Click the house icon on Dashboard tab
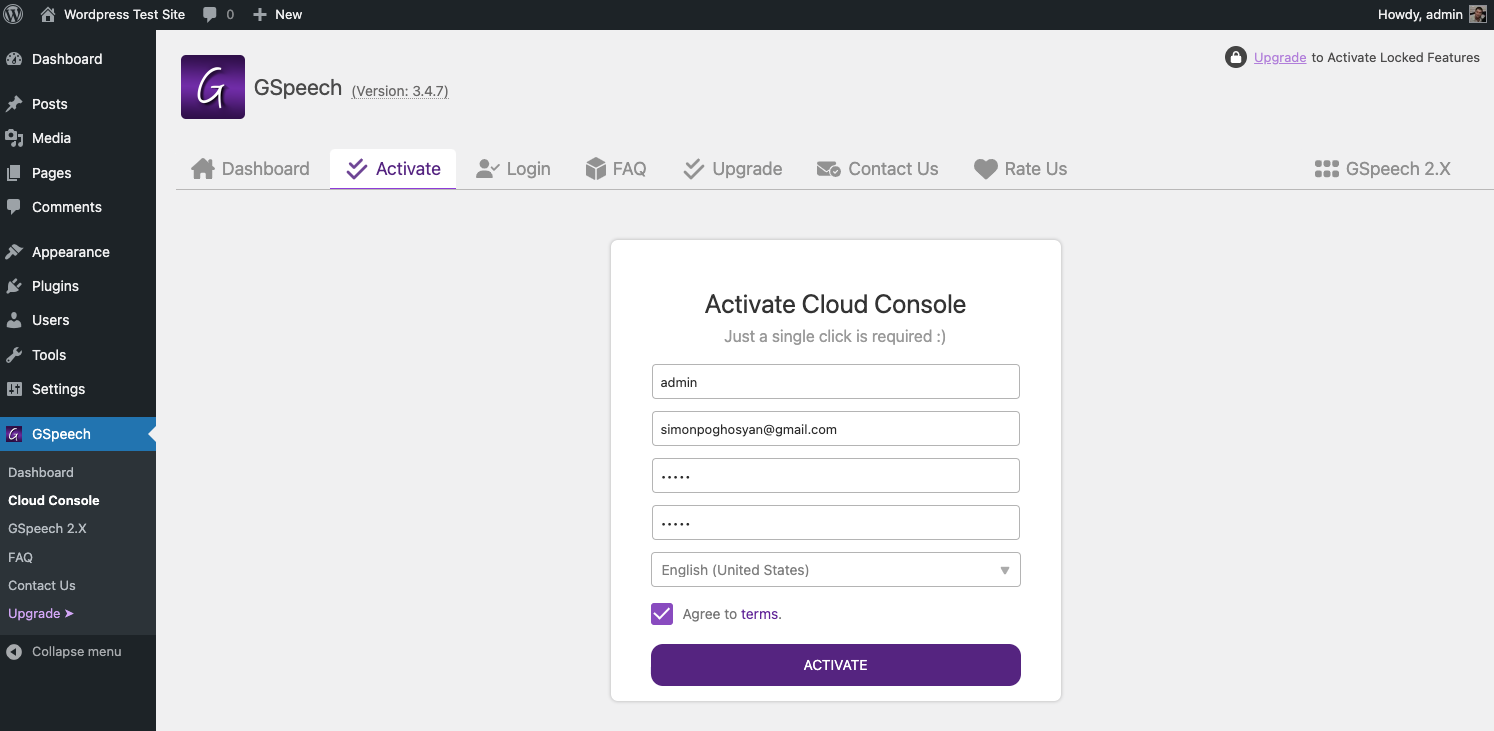This screenshot has height=731, width=1494. 203,169
